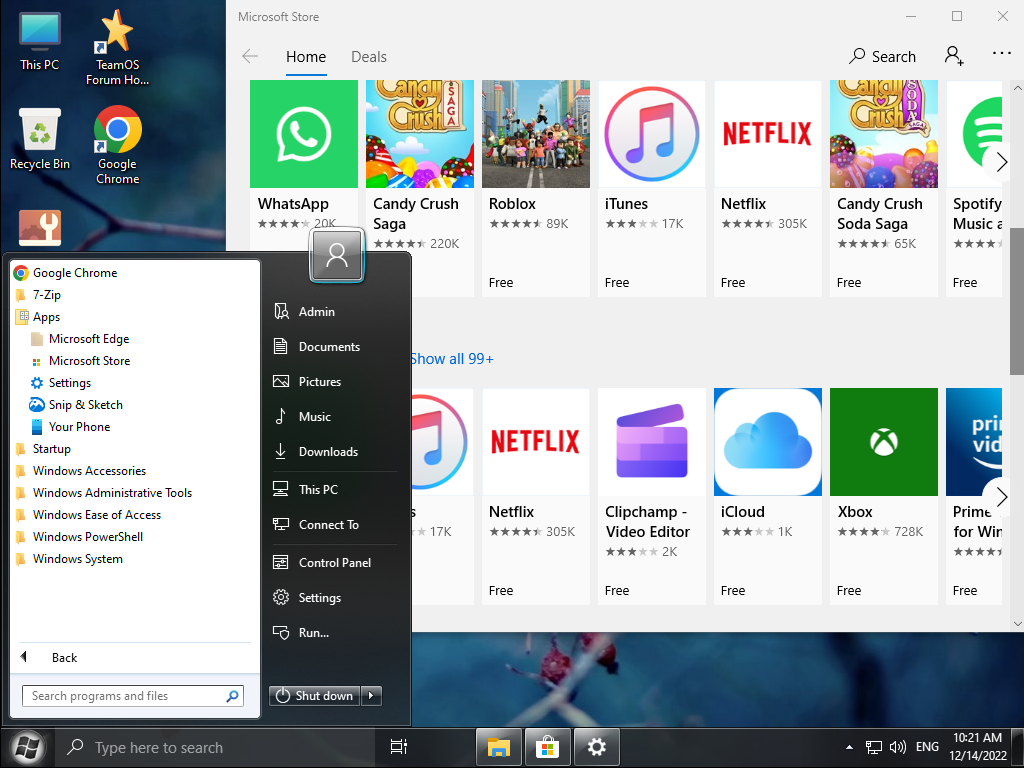Select the Roblox app thumbnail
This screenshot has width=1024, height=768.
[x=535, y=135]
